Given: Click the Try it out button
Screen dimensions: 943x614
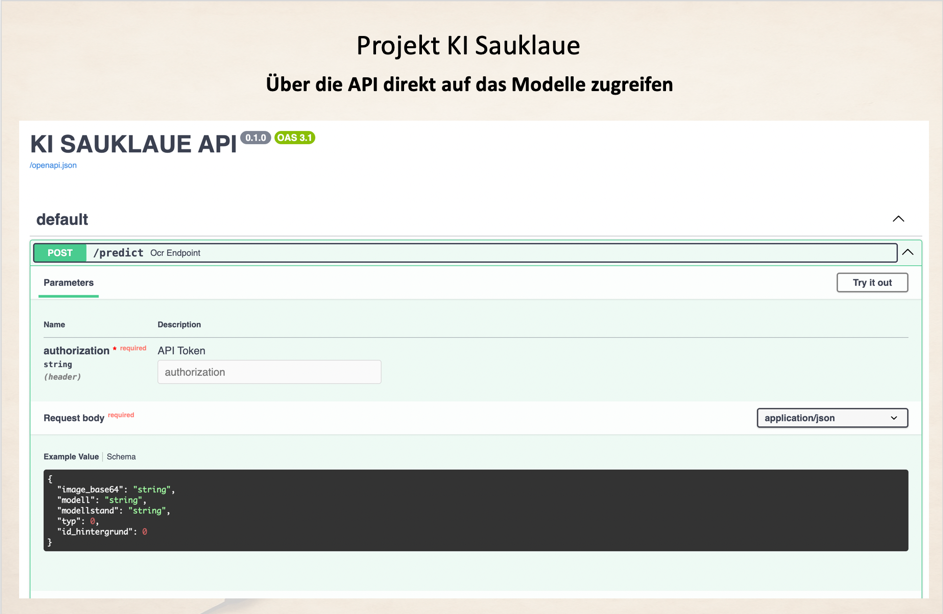Looking at the screenshot, I should (x=872, y=283).
